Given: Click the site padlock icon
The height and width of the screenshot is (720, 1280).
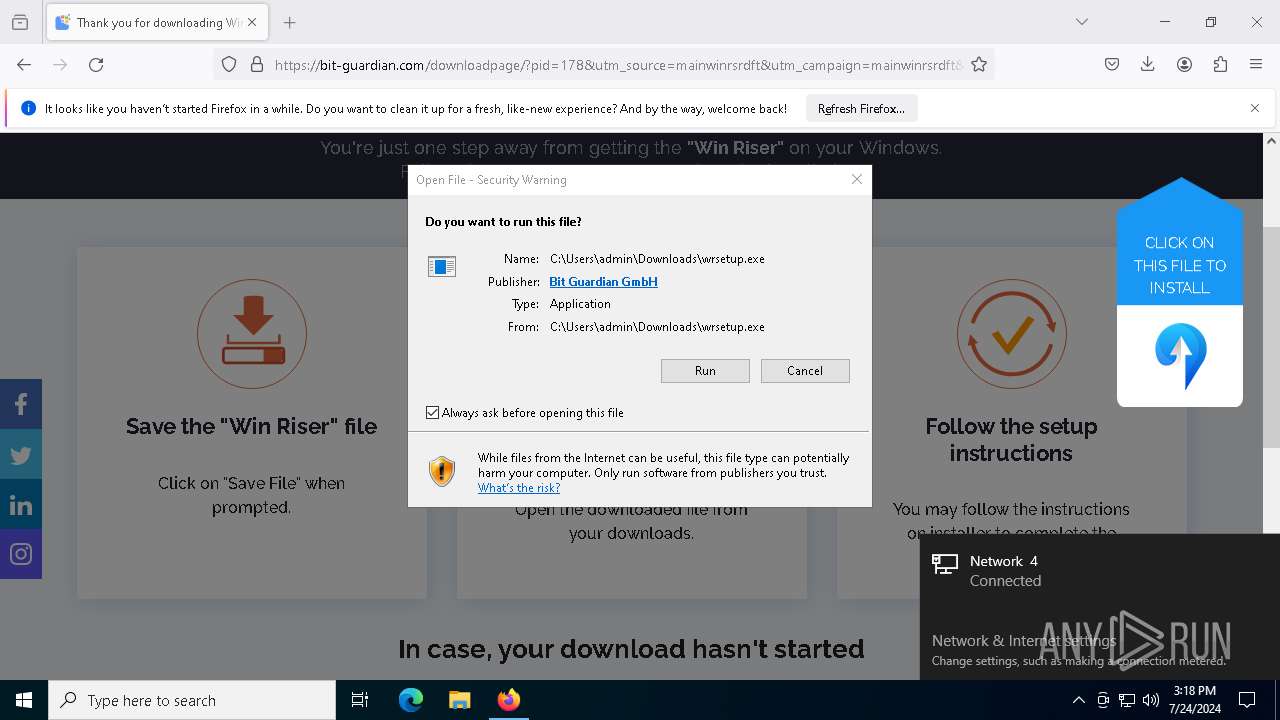Looking at the screenshot, I should tap(257, 64).
